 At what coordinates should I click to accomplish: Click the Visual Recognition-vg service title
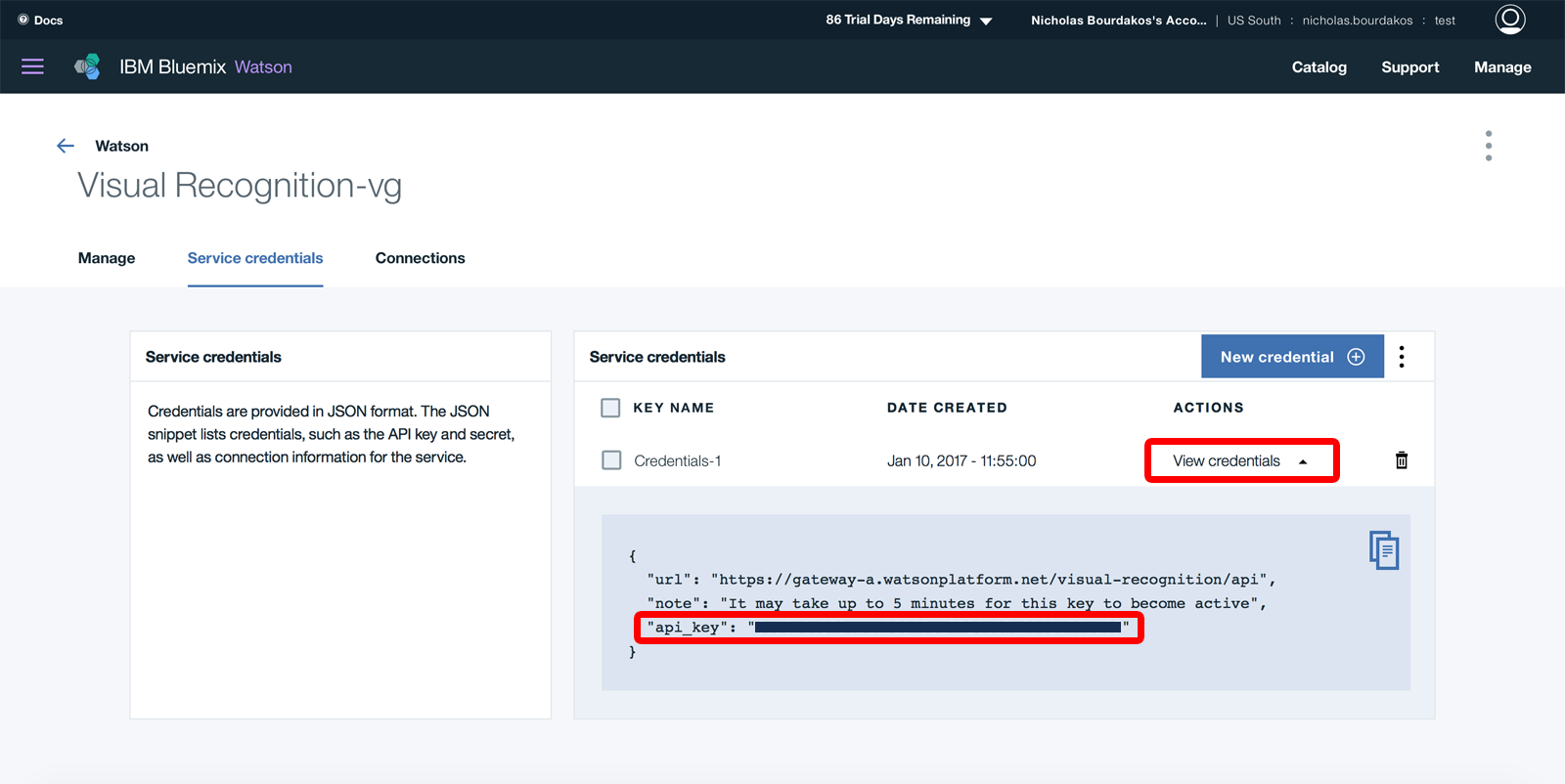pyautogui.click(x=240, y=186)
